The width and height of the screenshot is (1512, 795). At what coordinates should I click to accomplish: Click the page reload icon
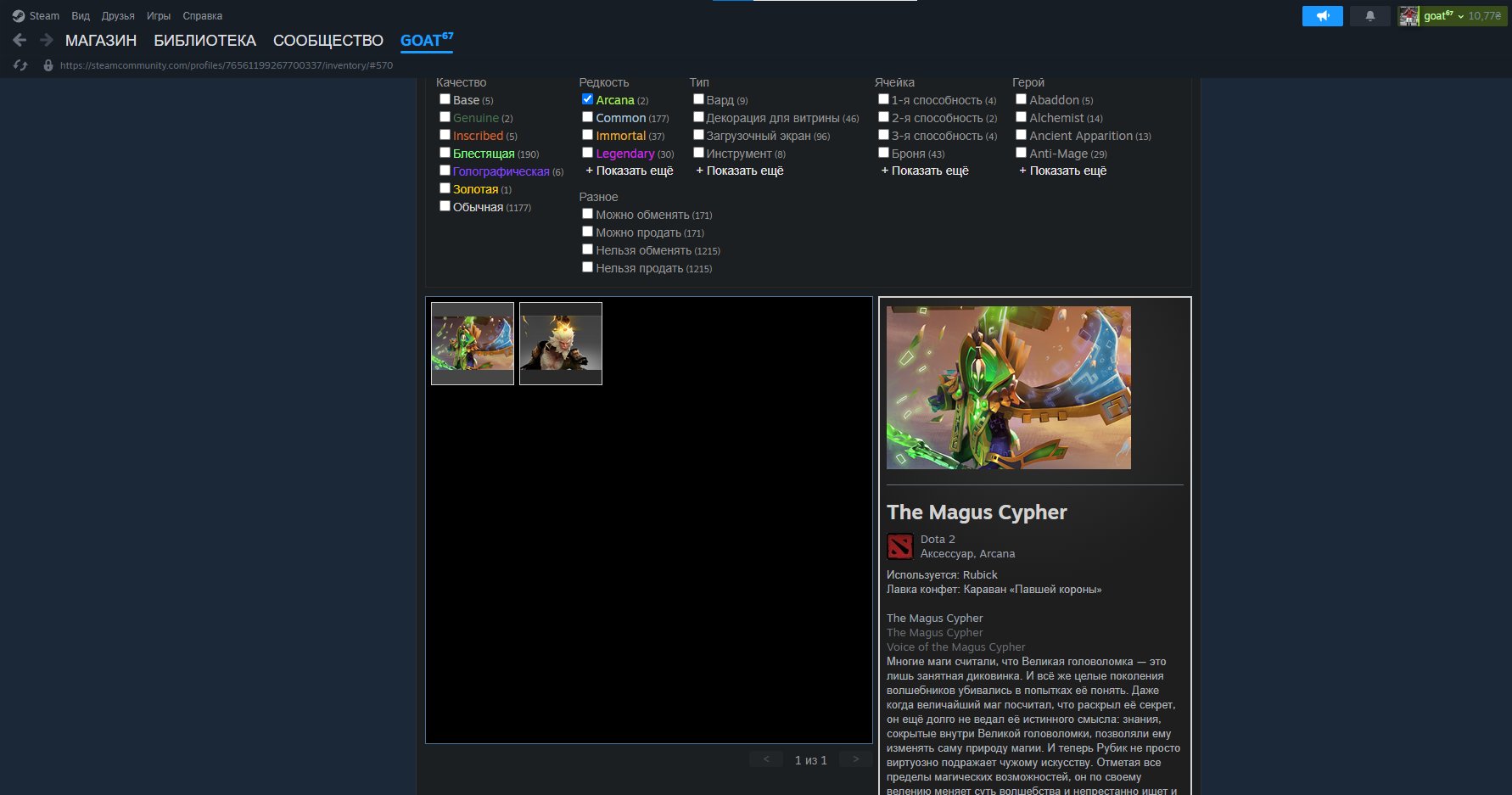tap(21, 65)
